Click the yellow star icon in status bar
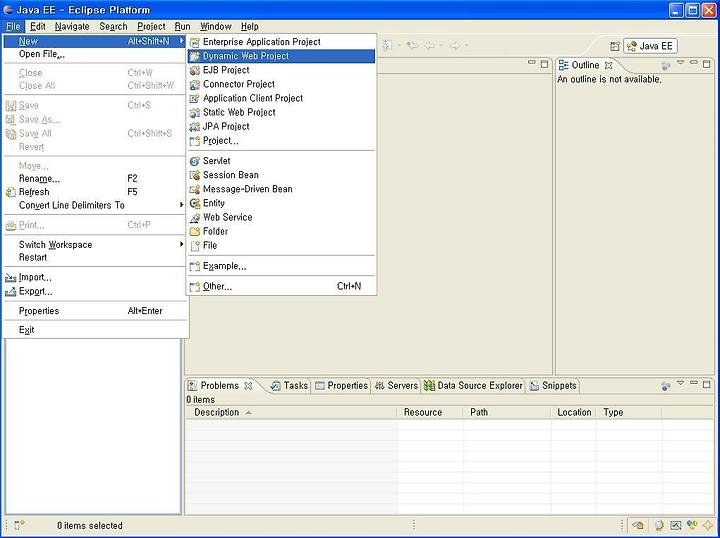The height and width of the screenshot is (538, 720). pyautogui.click(x=709, y=526)
